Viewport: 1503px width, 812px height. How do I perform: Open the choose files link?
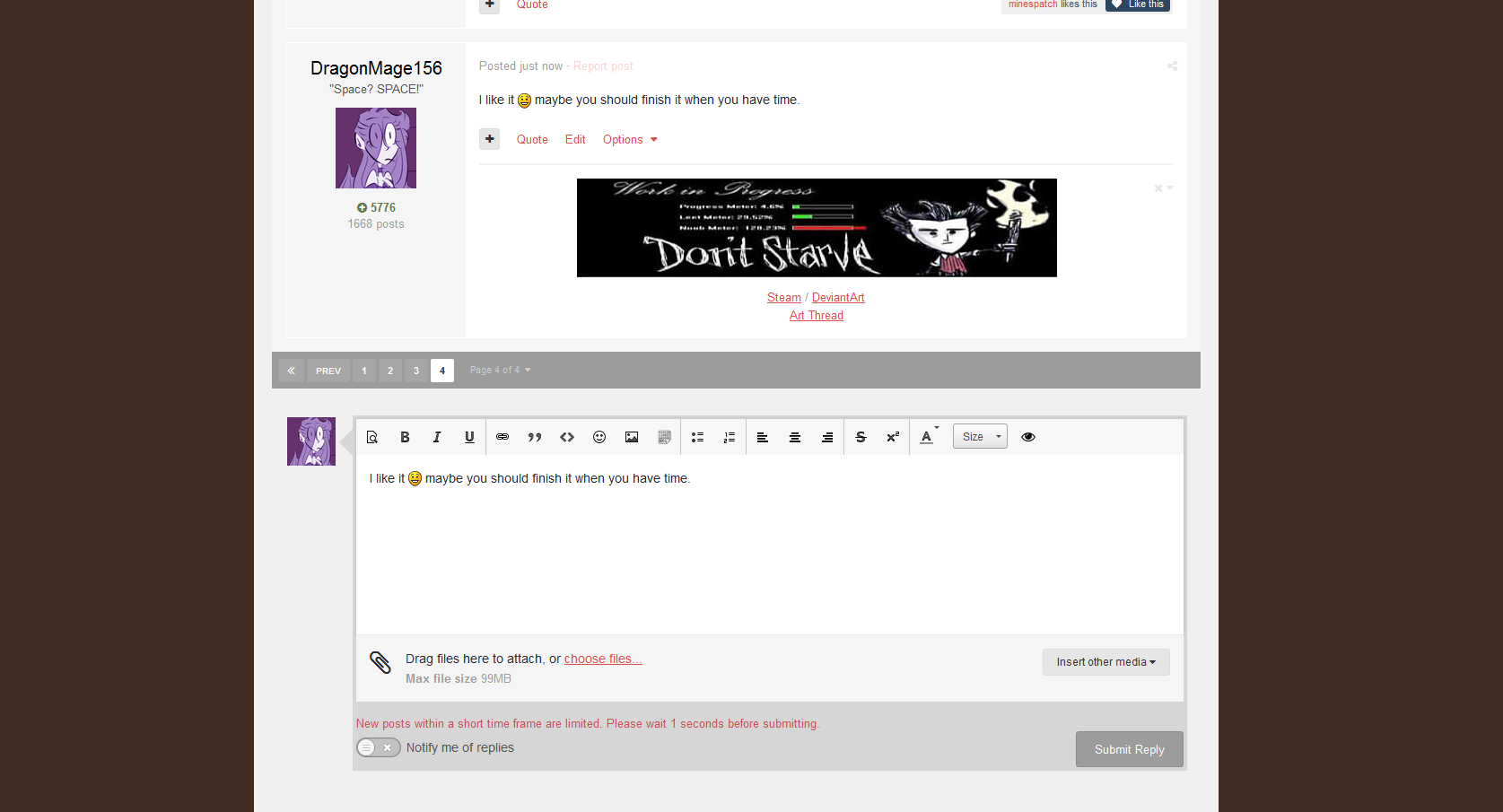point(603,659)
